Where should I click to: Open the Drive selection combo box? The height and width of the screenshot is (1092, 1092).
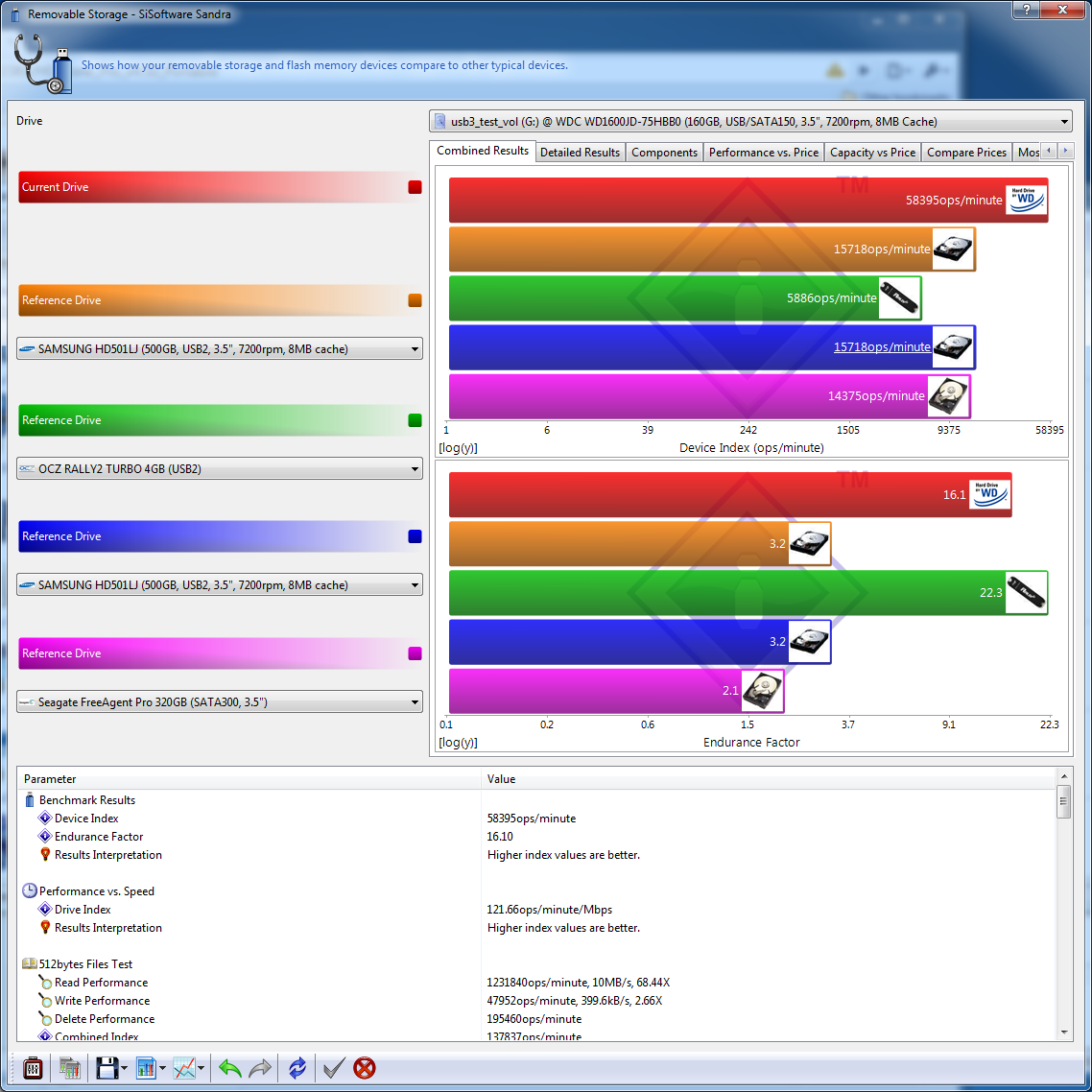[750, 122]
